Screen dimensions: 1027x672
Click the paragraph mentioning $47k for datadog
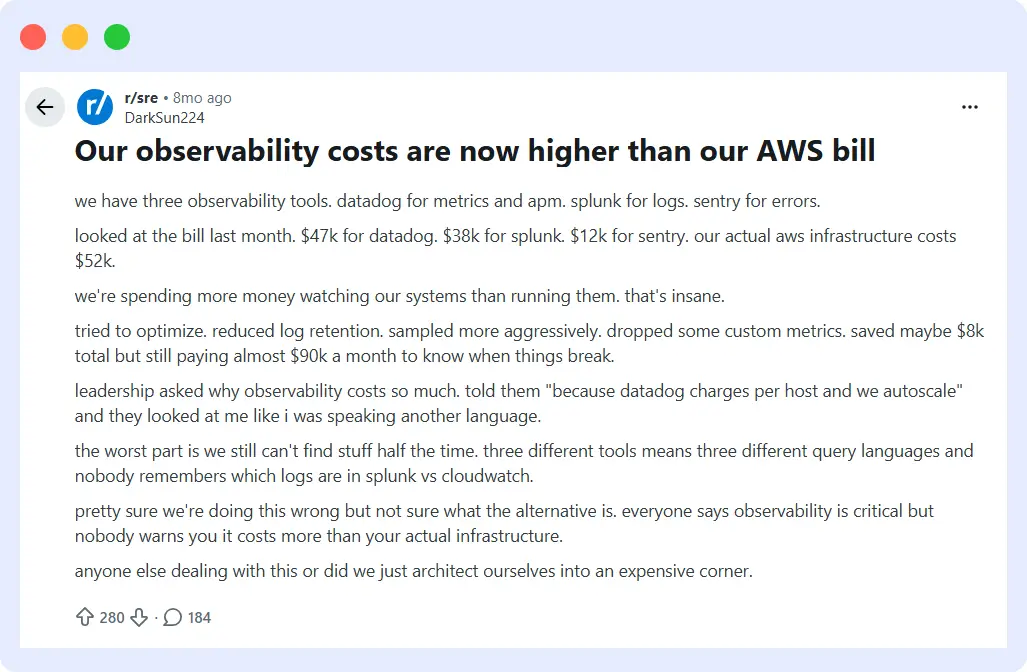[x=515, y=248]
